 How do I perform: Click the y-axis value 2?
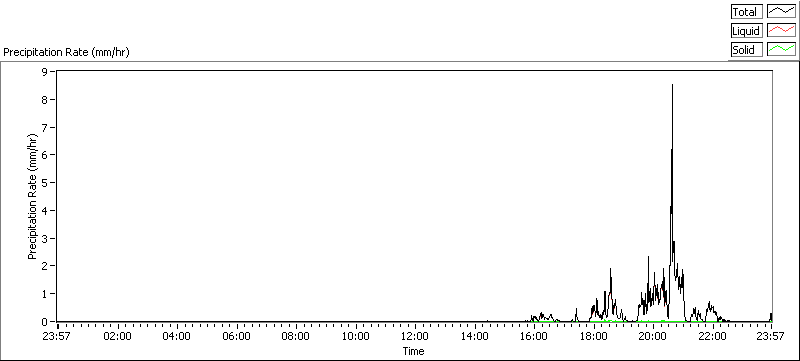44,266
